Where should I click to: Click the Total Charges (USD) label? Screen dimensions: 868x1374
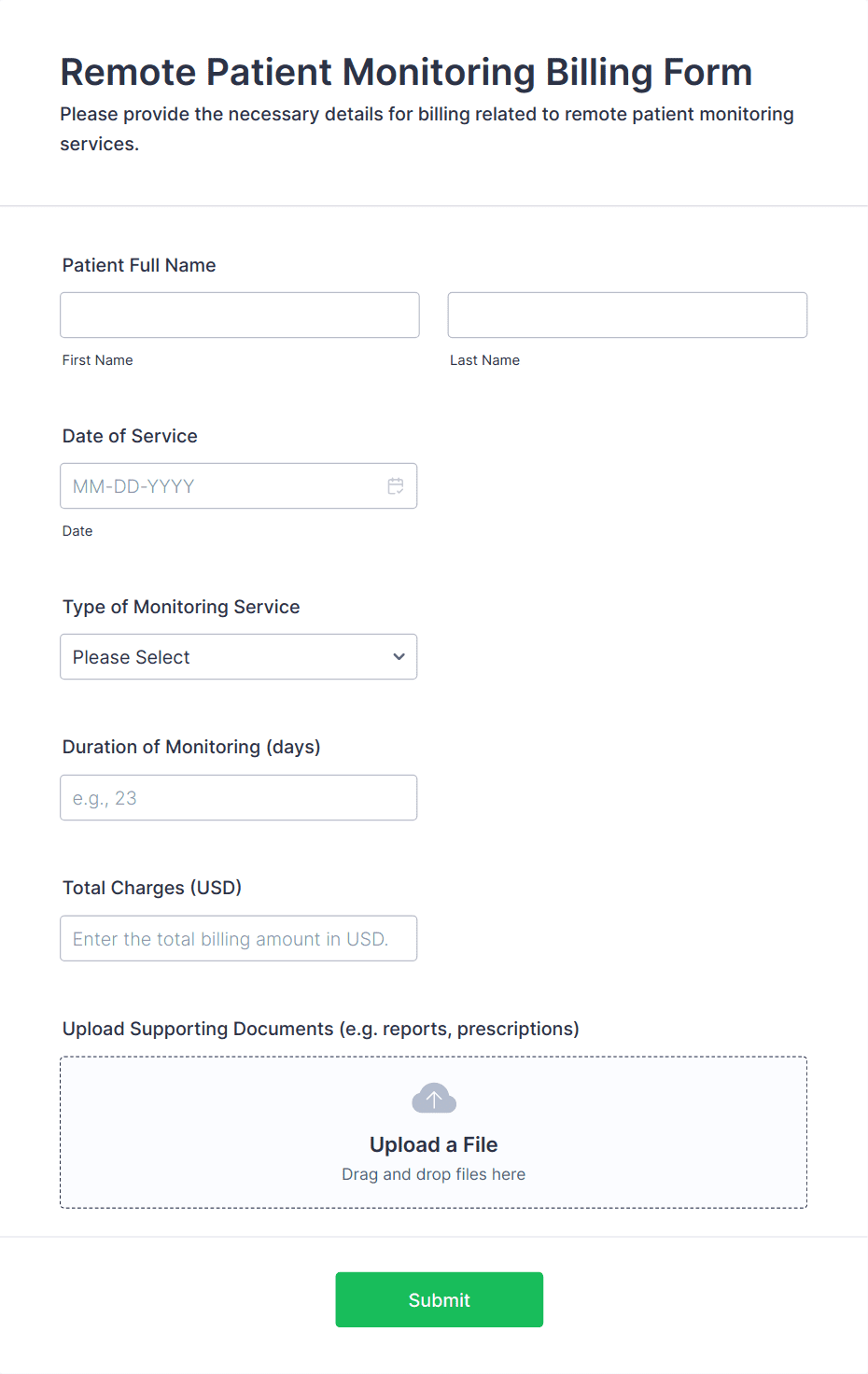(x=152, y=888)
